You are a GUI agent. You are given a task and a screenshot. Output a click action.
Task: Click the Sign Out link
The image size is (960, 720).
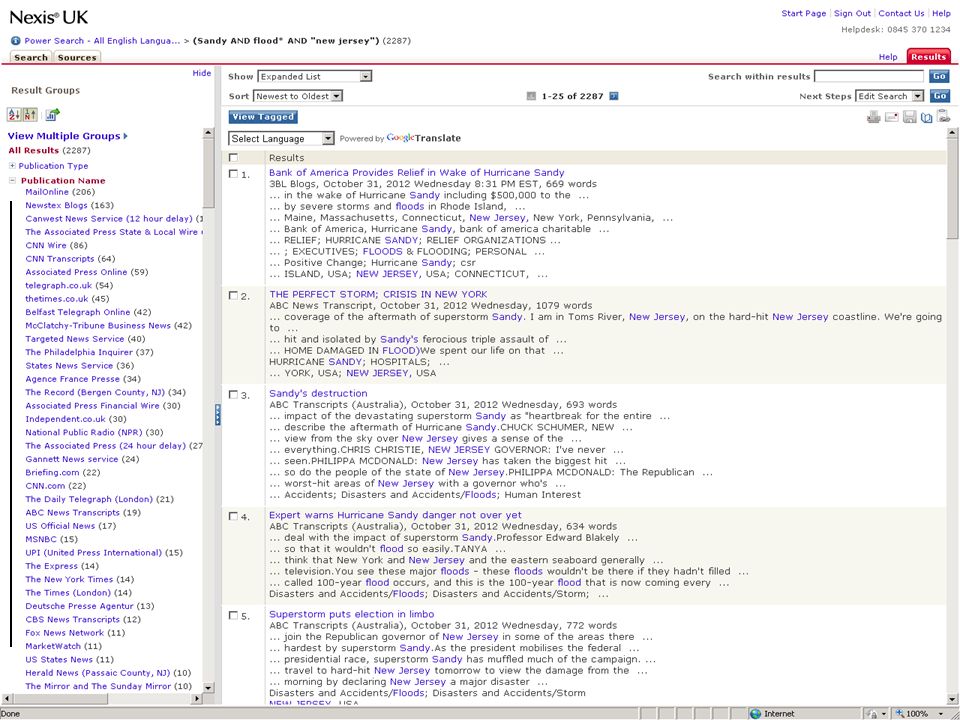click(x=852, y=13)
